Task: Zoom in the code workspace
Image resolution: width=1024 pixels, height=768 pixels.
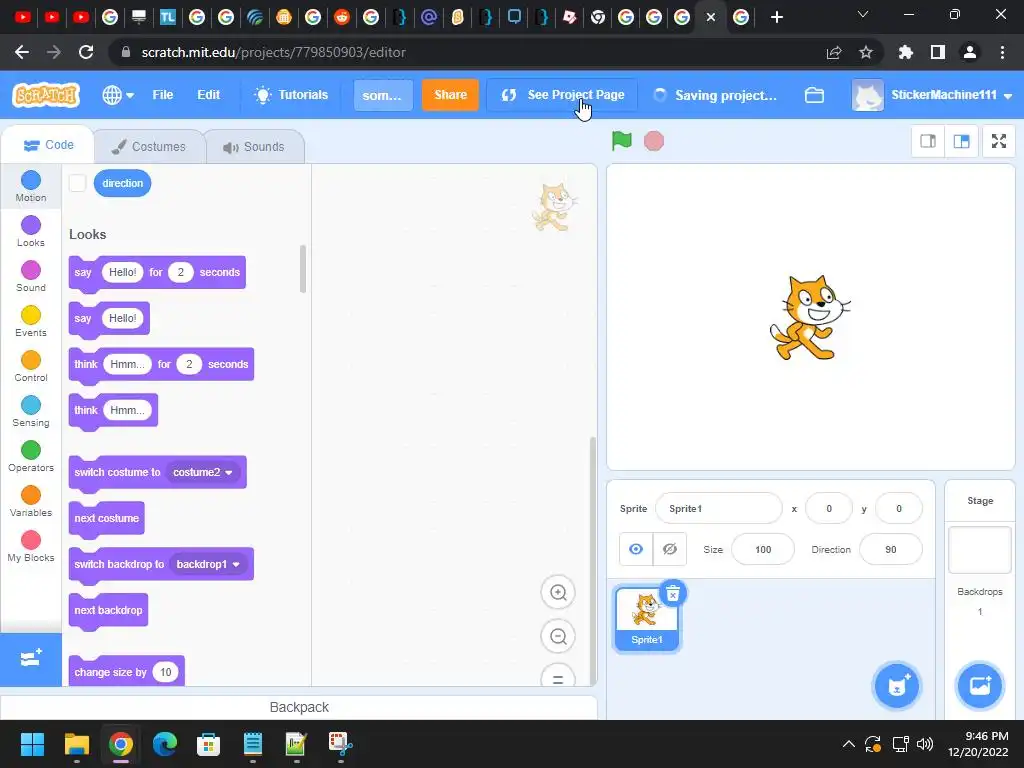Action: pos(558,592)
